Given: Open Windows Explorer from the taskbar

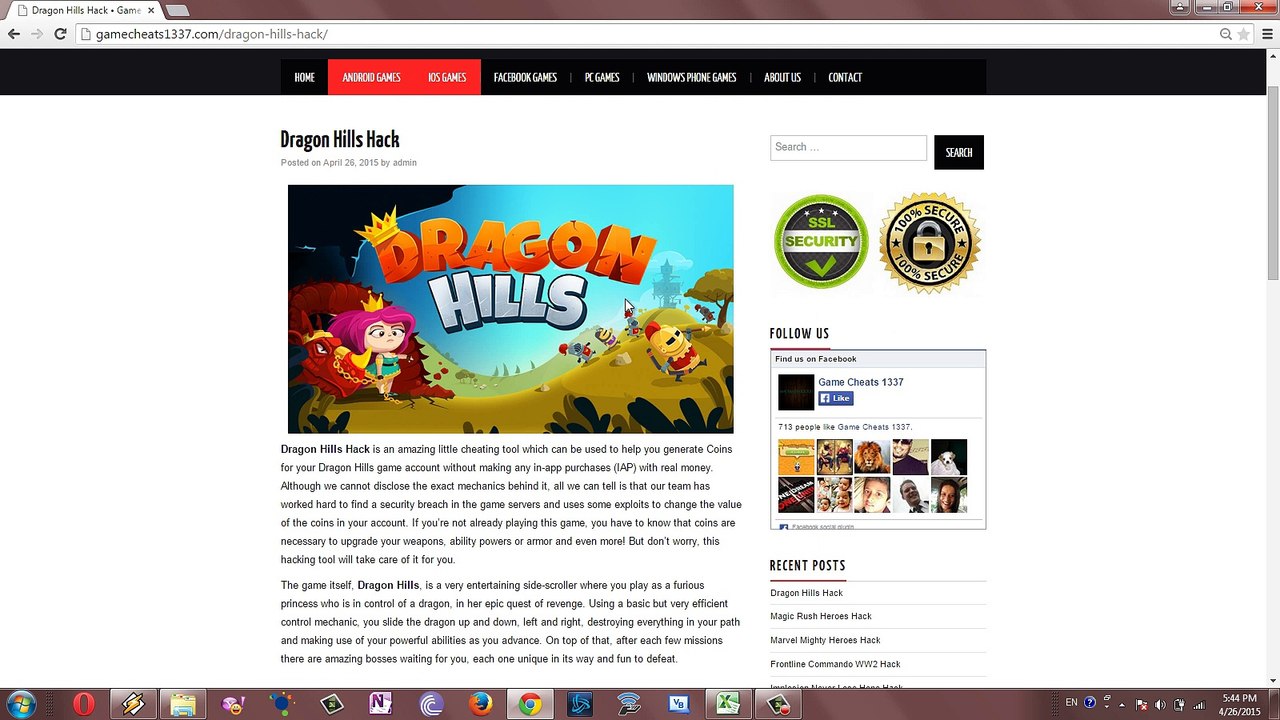Looking at the screenshot, I should 183,705.
